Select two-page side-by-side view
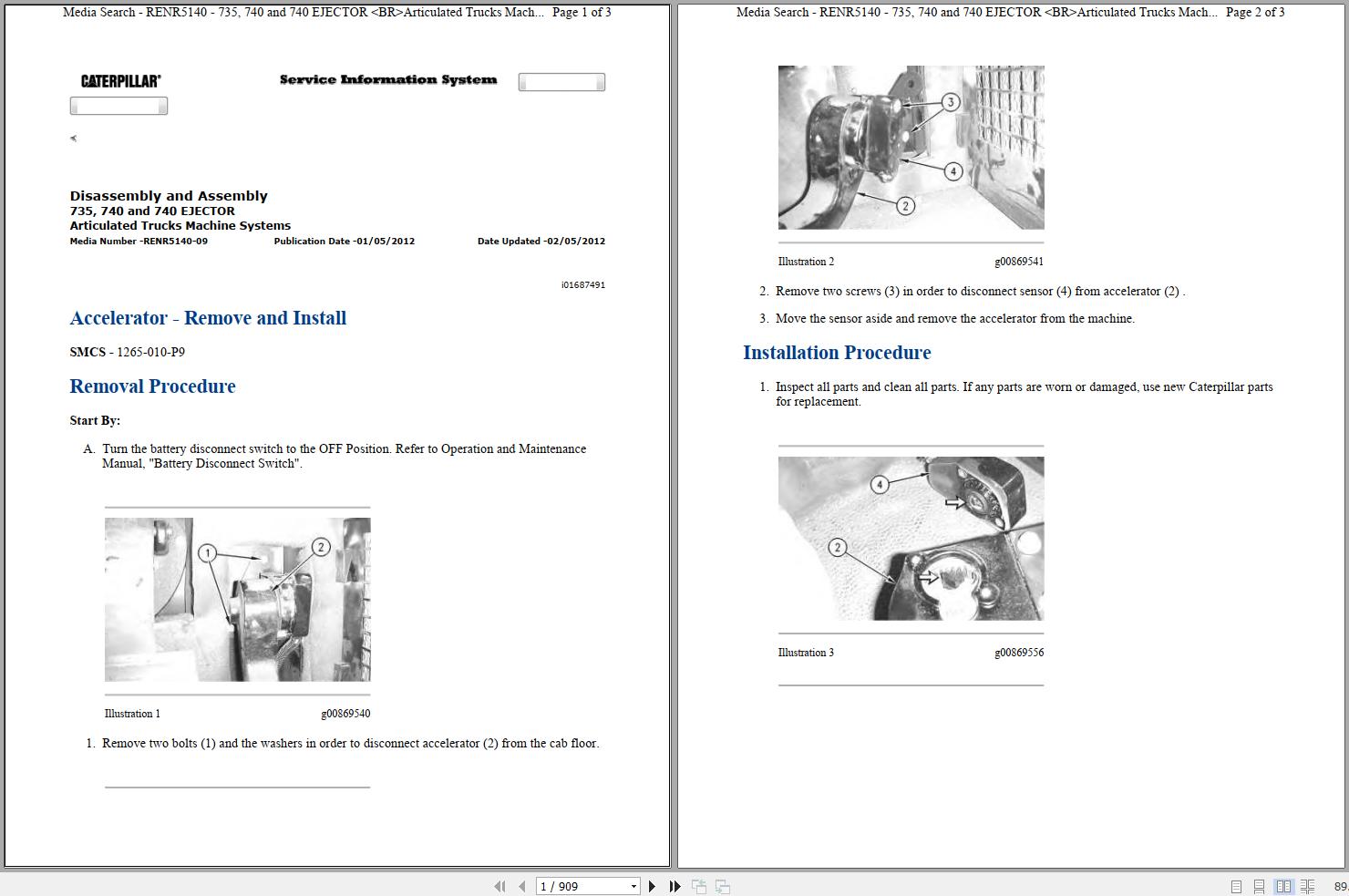Image resolution: width=1349 pixels, height=896 pixels. click(1283, 886)
